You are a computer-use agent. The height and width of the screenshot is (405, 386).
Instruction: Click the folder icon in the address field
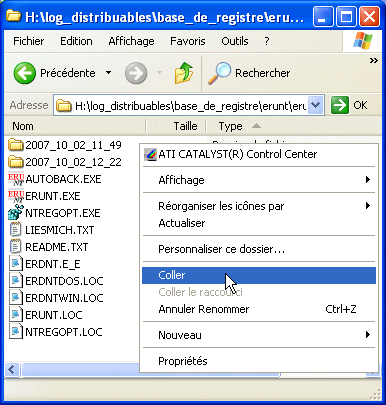63,106
